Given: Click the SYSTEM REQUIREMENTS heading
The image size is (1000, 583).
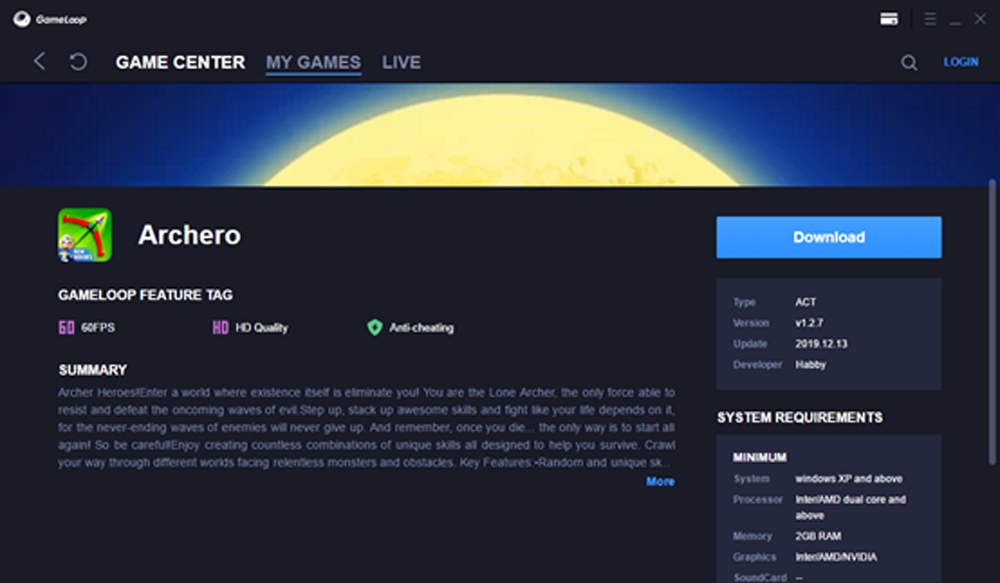Looking at the screenshot, I should point(800,417).
